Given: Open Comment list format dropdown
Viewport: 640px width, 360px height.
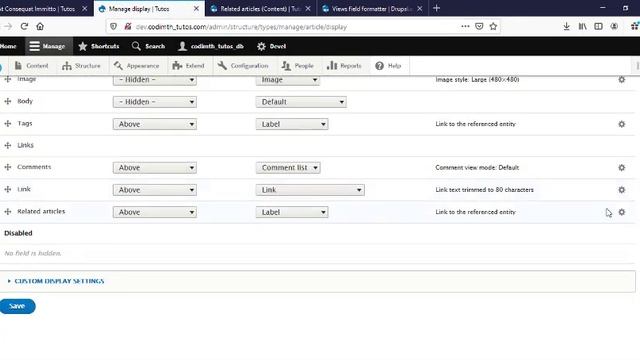Looking at the screenshot, I should [288, 168].
